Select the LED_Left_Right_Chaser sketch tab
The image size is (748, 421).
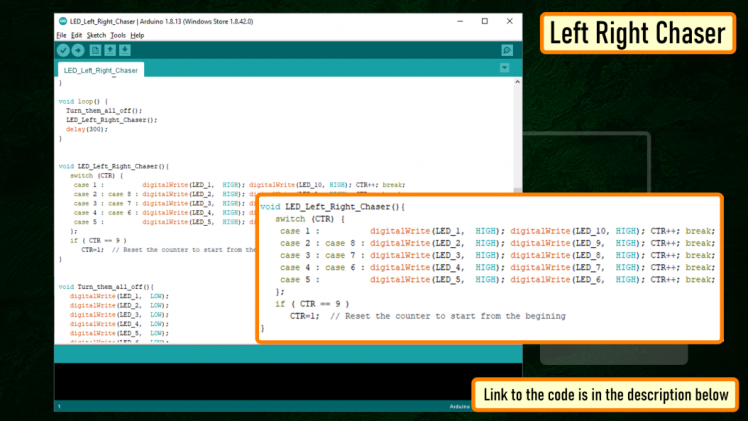(x=101, y=71)
